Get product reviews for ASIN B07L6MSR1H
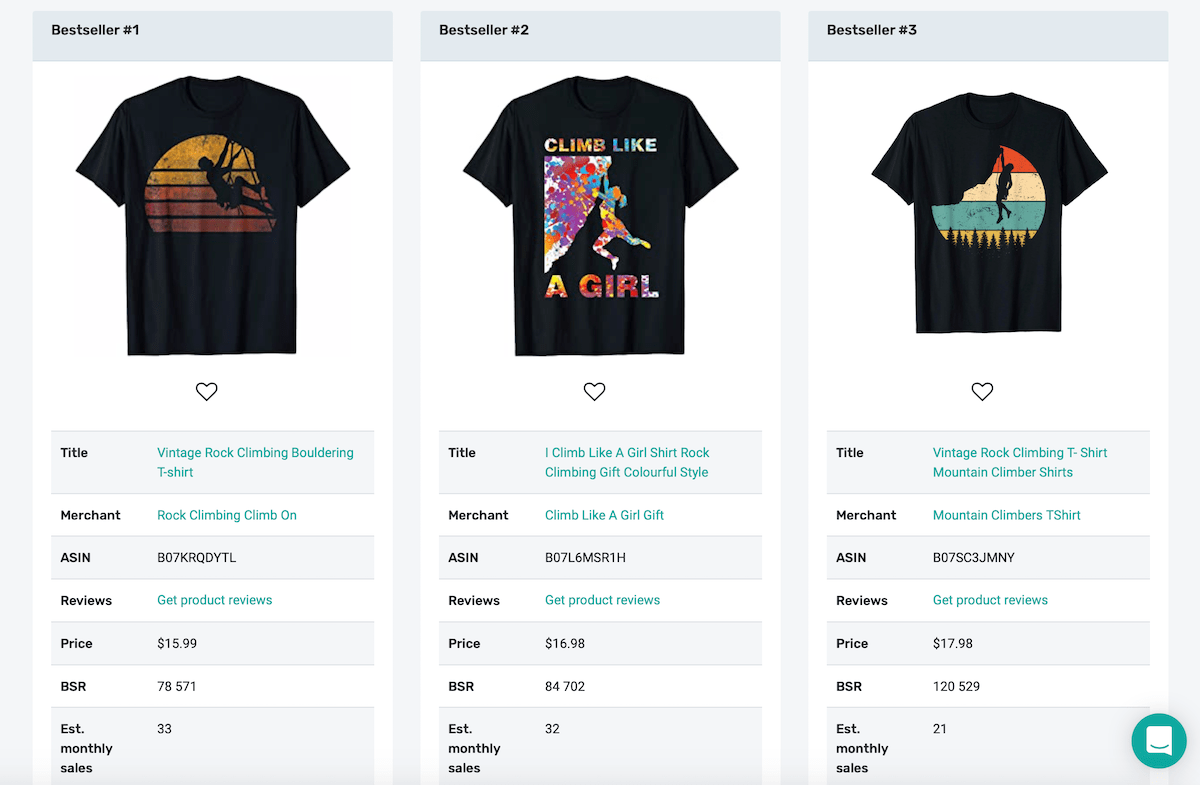This screenshot has height=785, width=1200. [x=602, y=600]
